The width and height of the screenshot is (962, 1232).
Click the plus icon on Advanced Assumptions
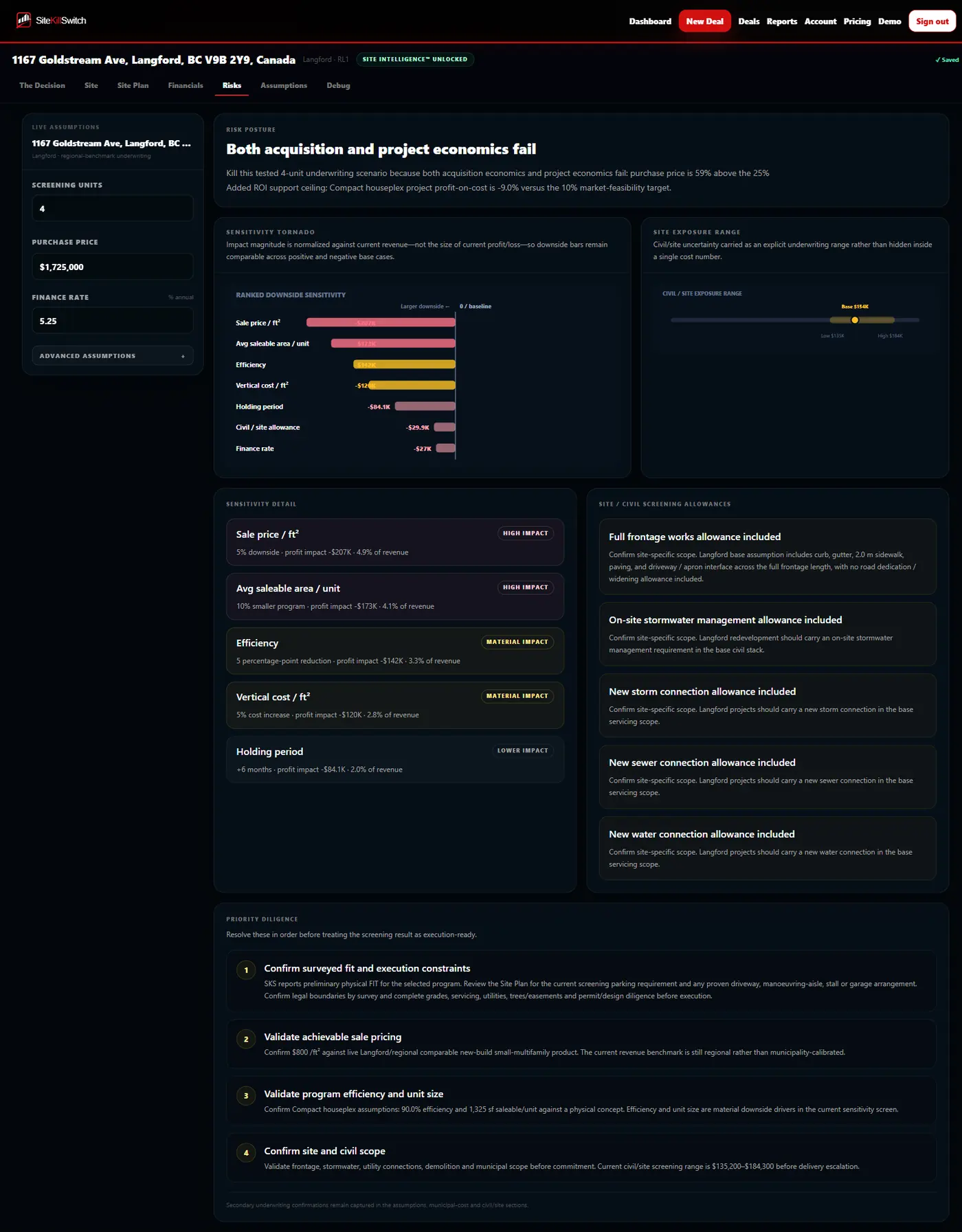(x=183, y=356)
